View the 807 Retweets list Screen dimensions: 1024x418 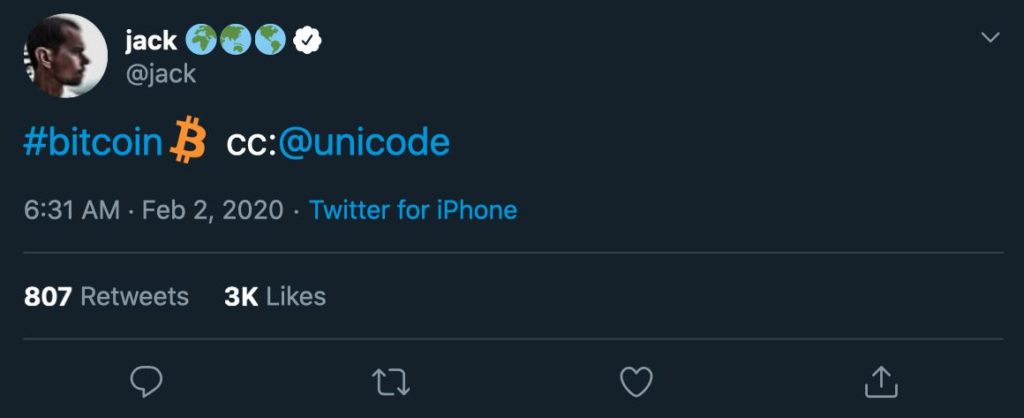pos(106,296)
